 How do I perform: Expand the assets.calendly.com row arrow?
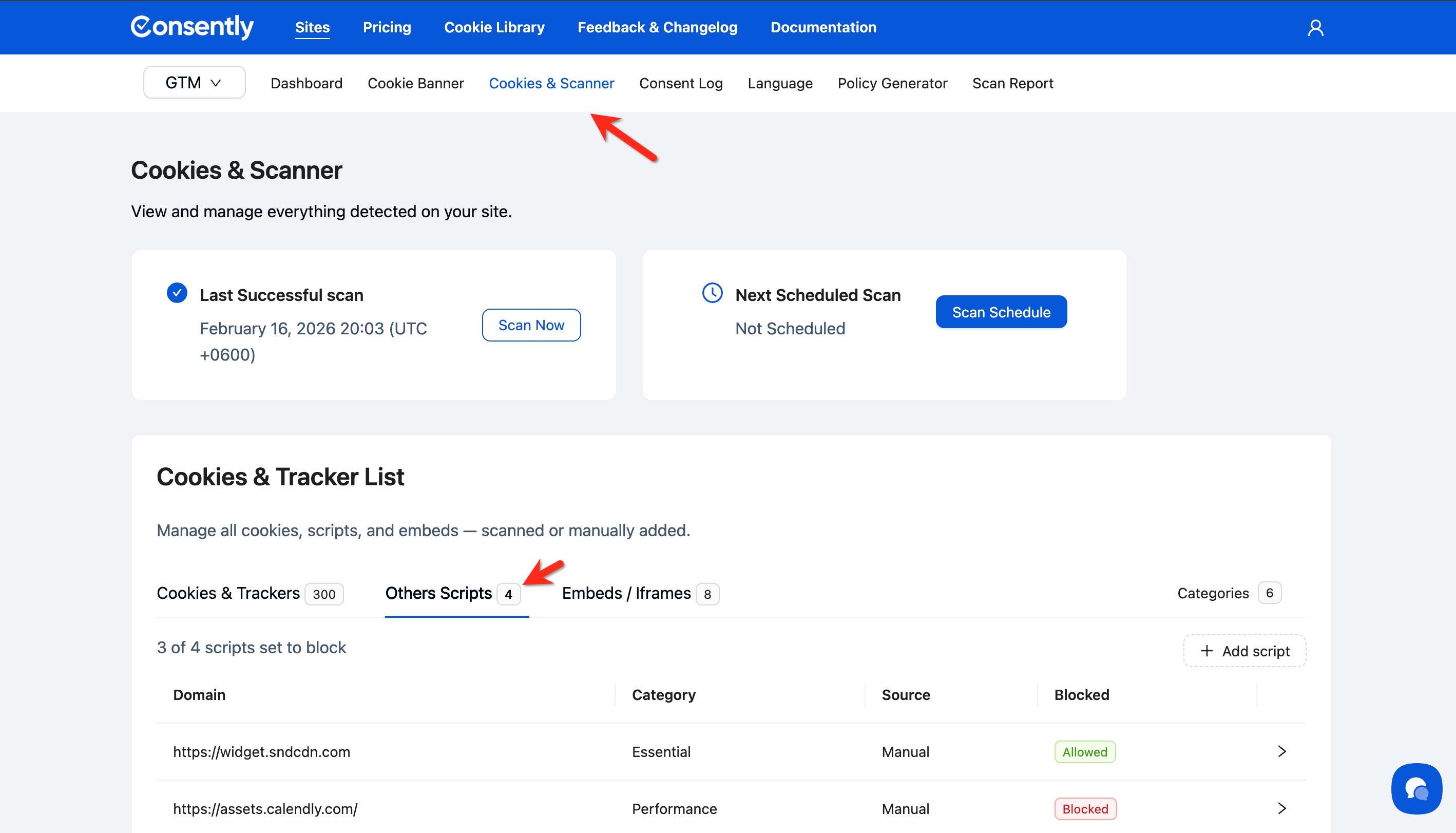(1281, 808)
